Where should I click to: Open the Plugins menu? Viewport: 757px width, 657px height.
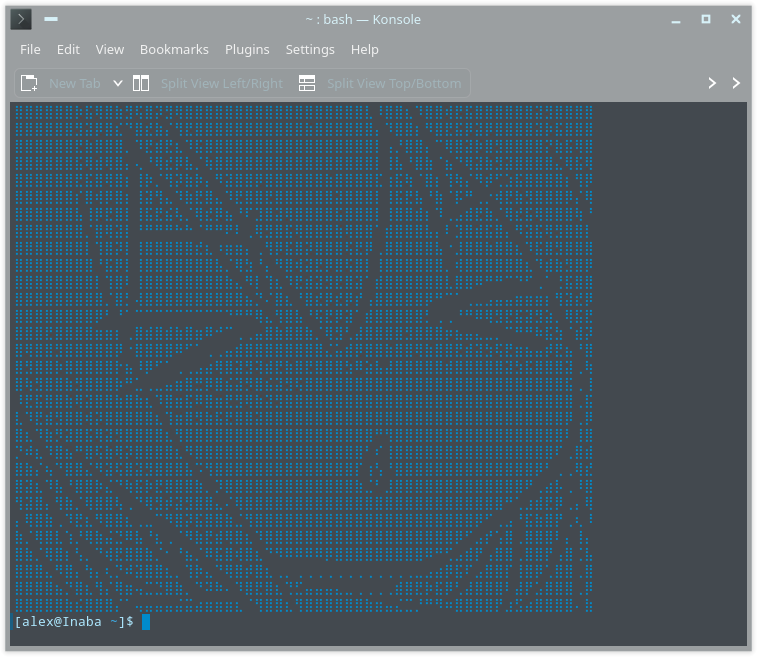247,49
